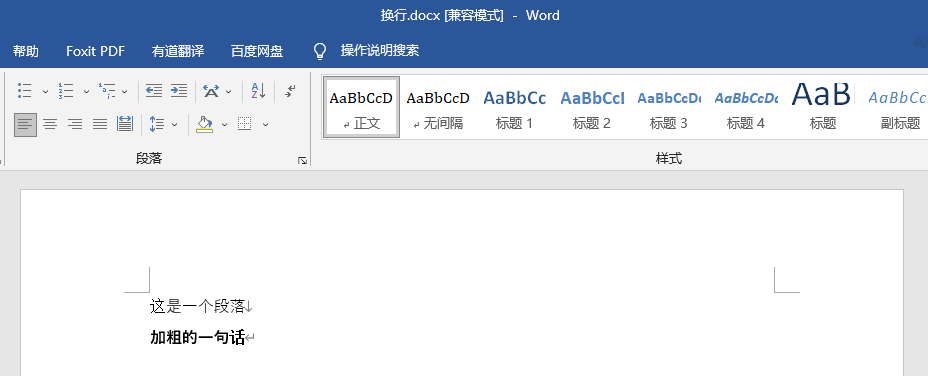Click the borders icon

[x=244, y=124]
